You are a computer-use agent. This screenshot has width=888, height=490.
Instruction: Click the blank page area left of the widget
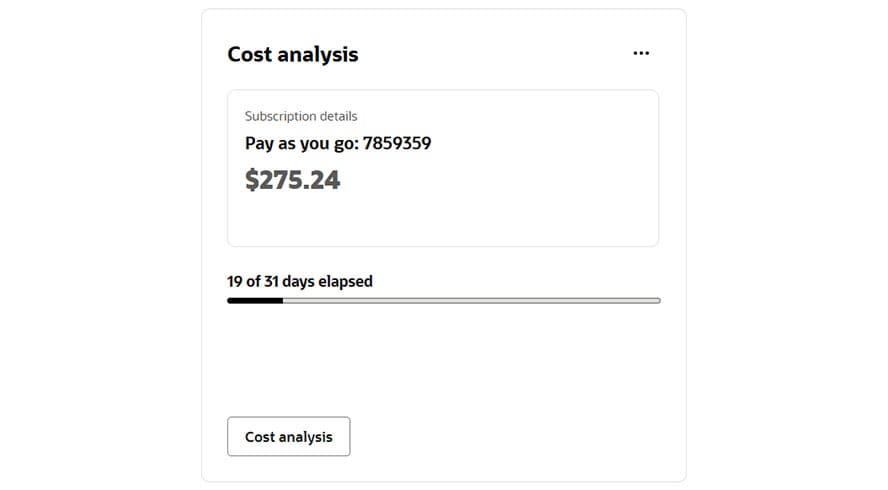(100, 245)
